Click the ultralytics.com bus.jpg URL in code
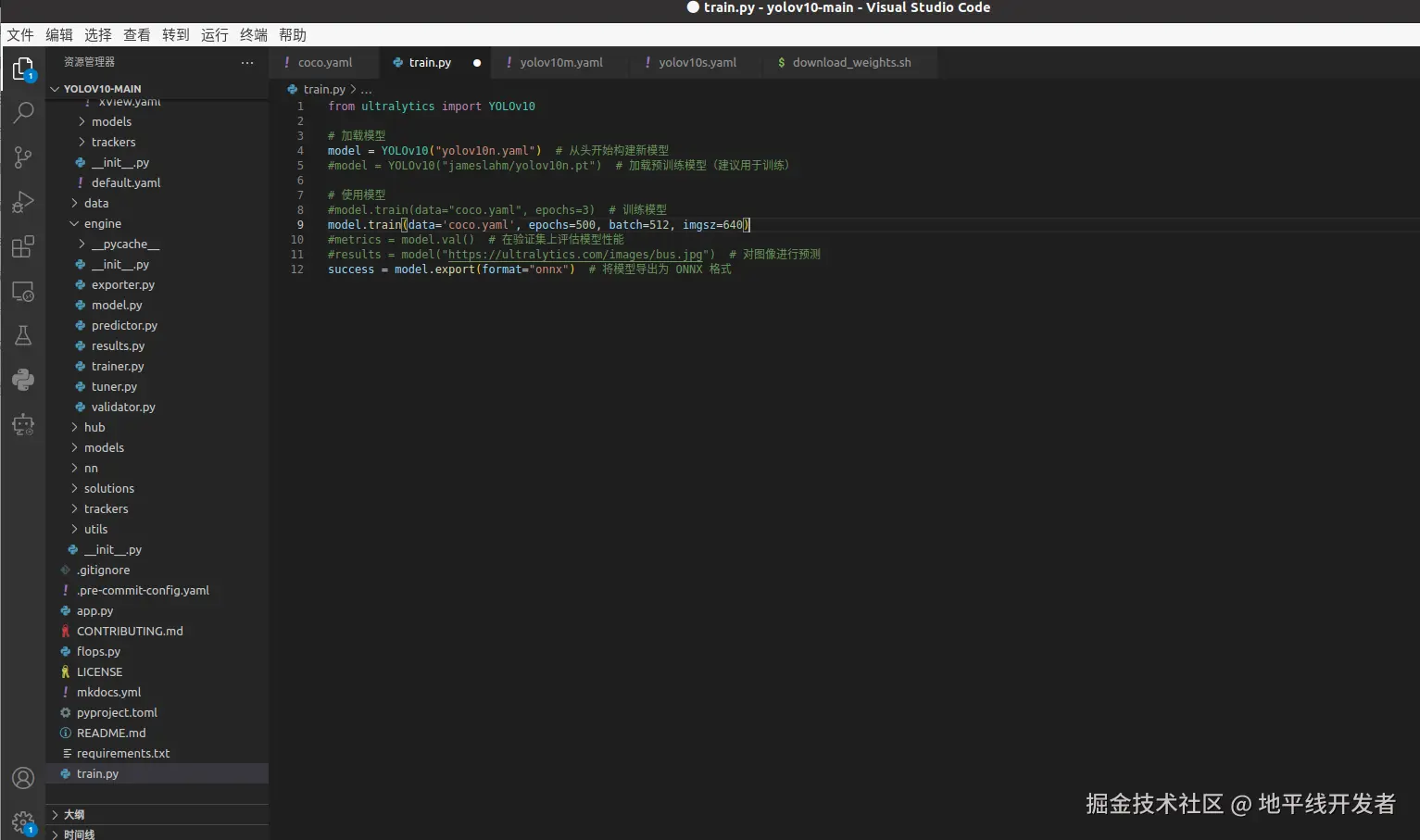 click(x=575, y=255)
